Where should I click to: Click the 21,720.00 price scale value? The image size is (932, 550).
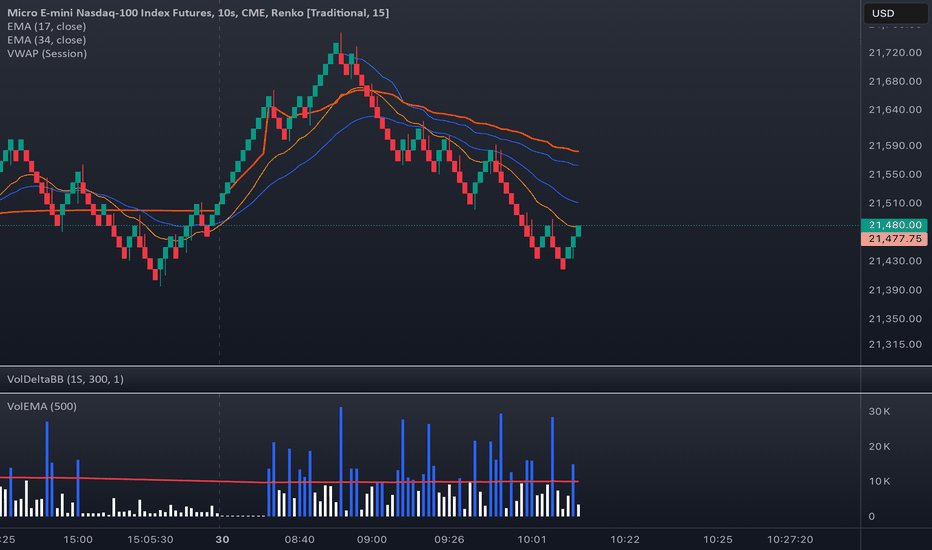point(895,52)
